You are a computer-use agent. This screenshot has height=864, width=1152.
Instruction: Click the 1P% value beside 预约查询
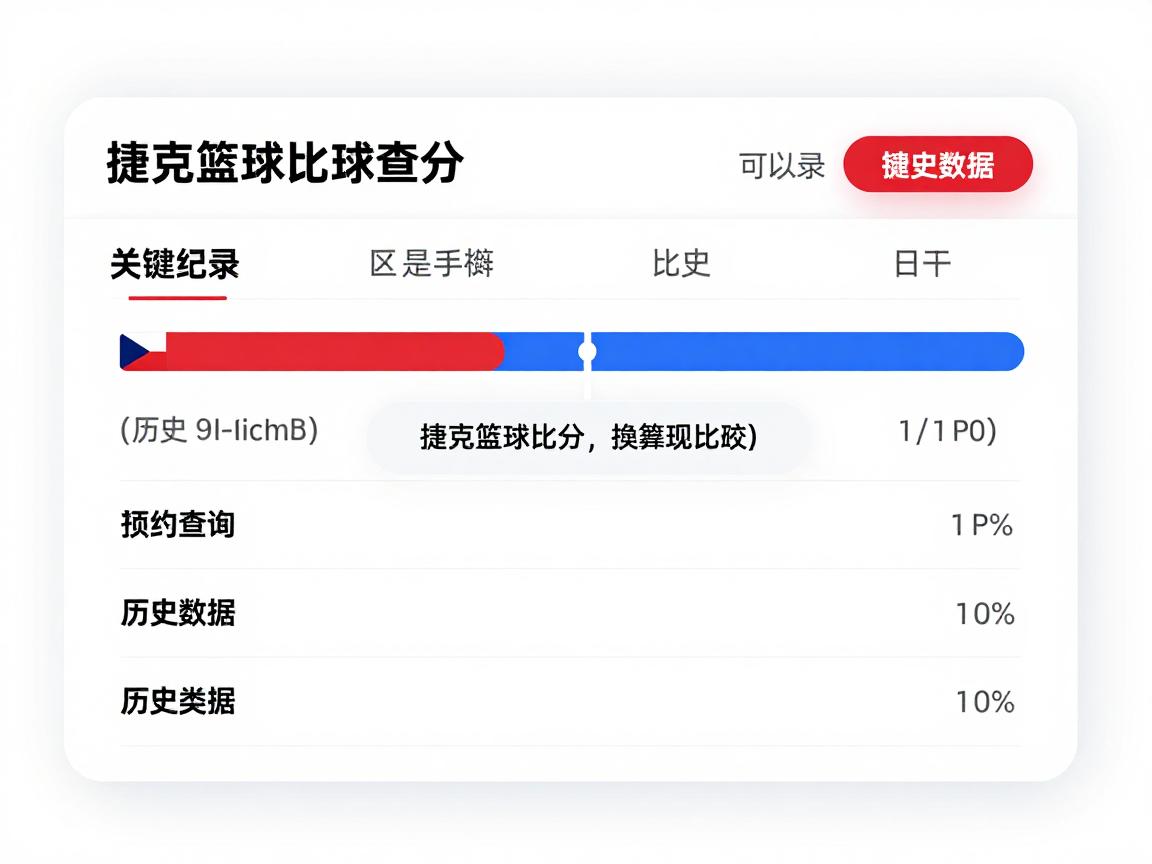point(982,525)
